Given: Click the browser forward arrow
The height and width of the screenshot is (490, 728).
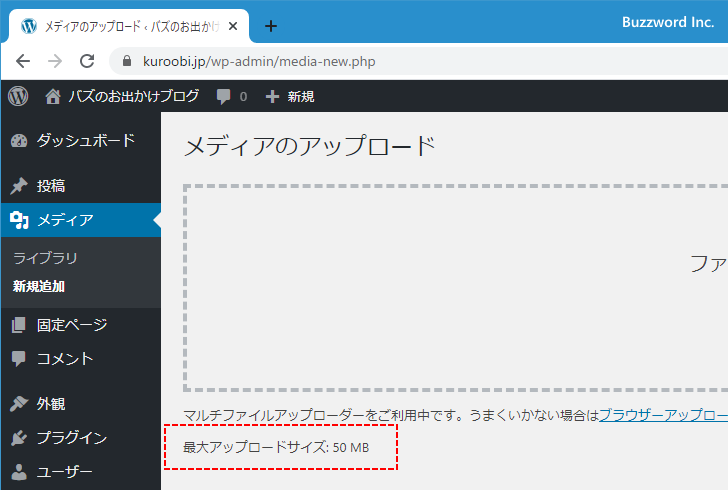Looking at the screenshot, I should coord(55,61).
